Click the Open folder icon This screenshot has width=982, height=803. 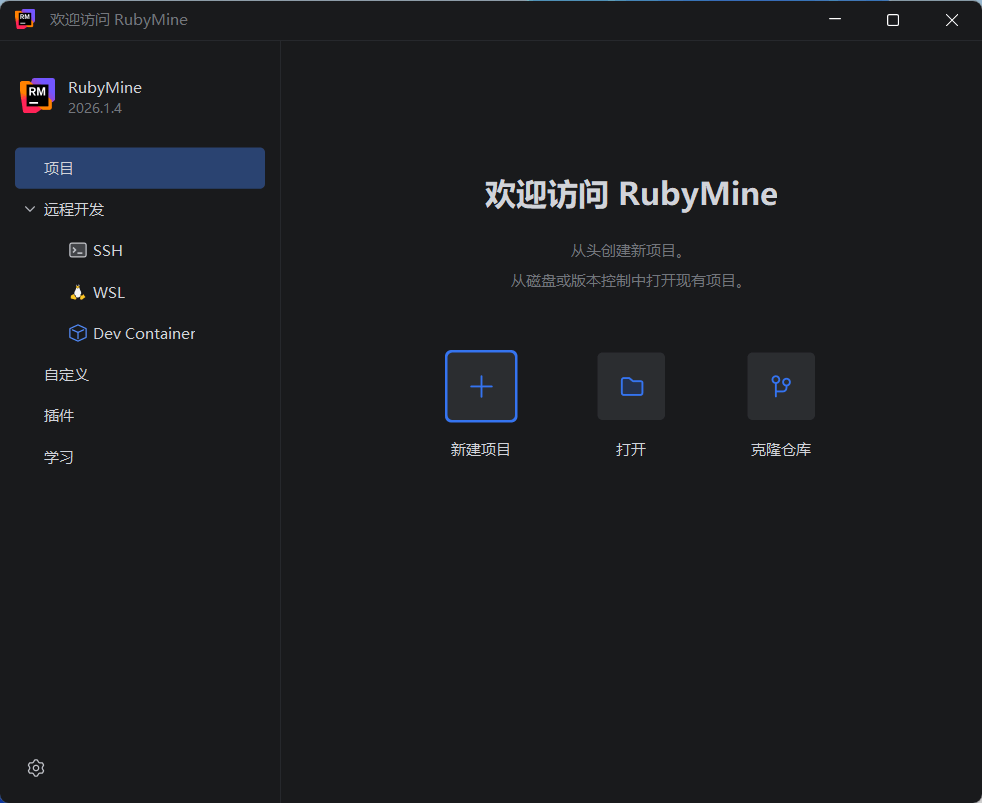pyautogui.click(x=631, y=386)
